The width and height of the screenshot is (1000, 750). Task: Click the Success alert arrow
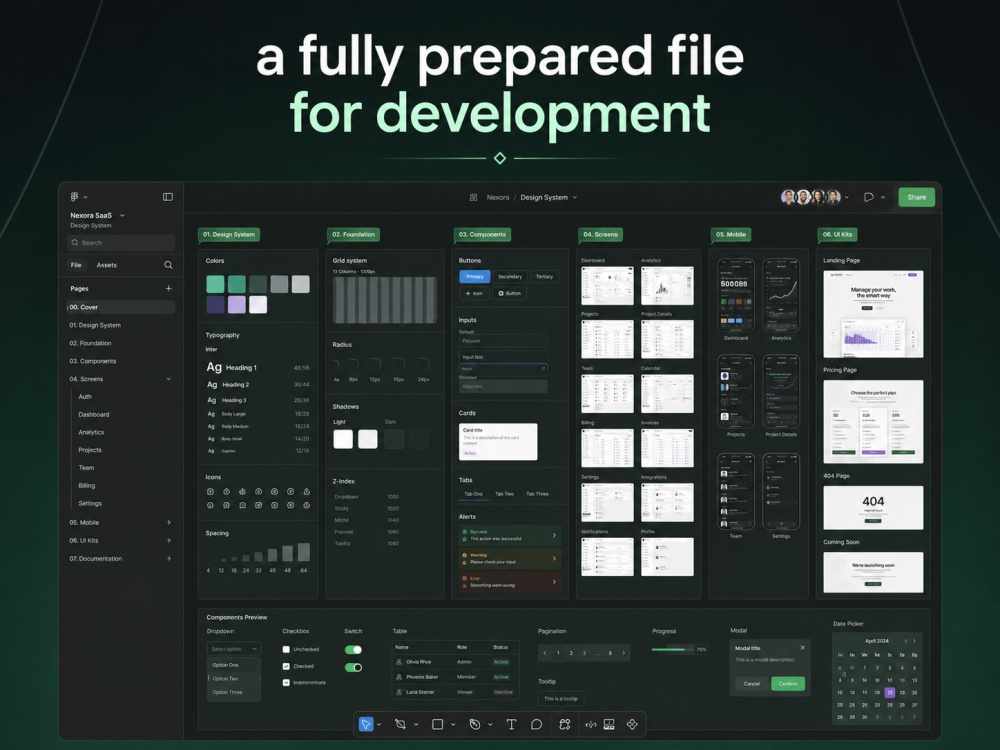554,535
